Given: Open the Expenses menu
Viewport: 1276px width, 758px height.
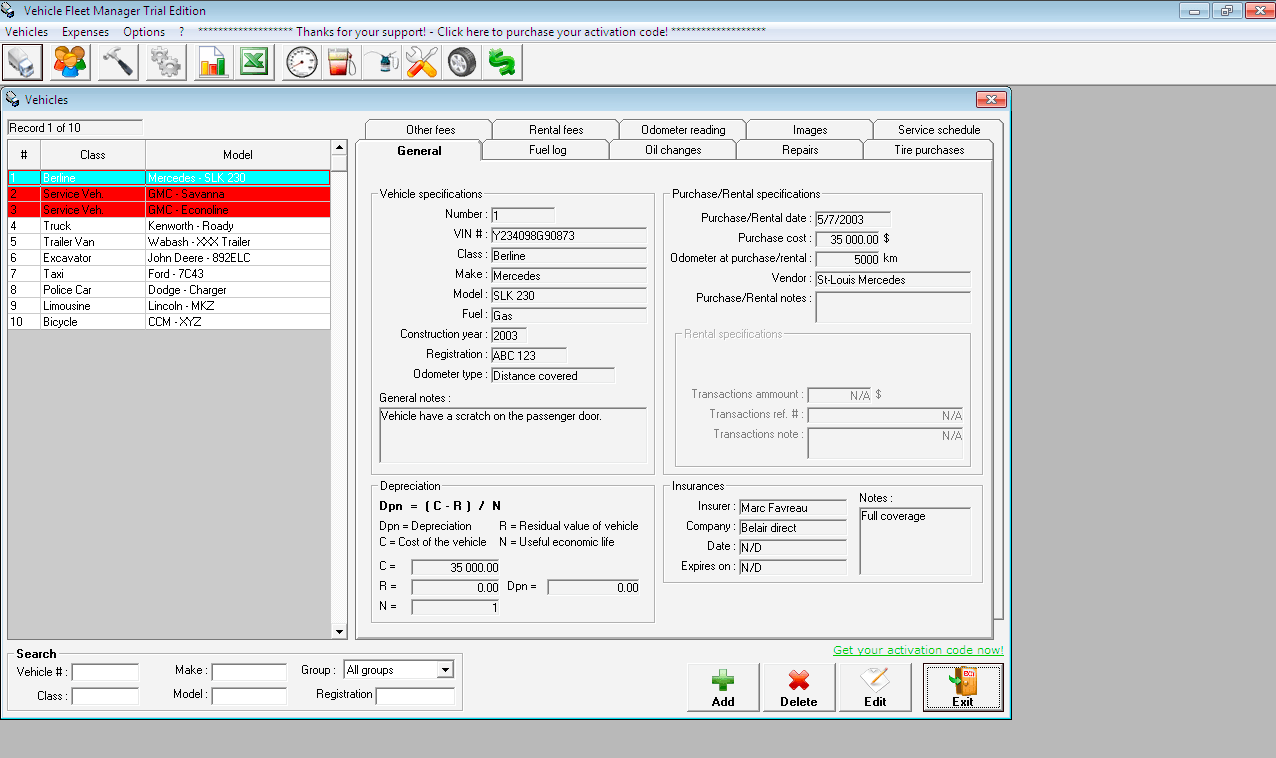Looking at the screenshot, I should click(85, 31).
